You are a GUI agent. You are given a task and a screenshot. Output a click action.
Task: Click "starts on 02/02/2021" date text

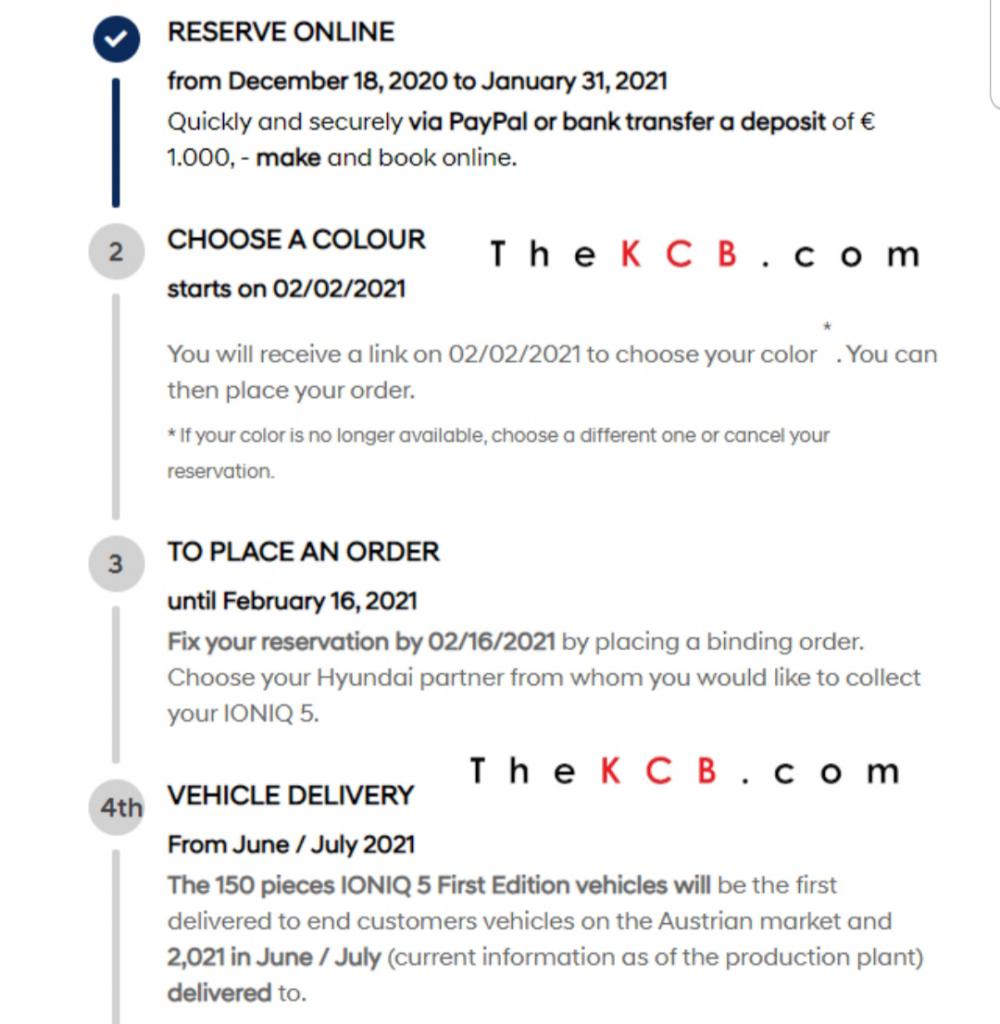click(x=287, y=289)
